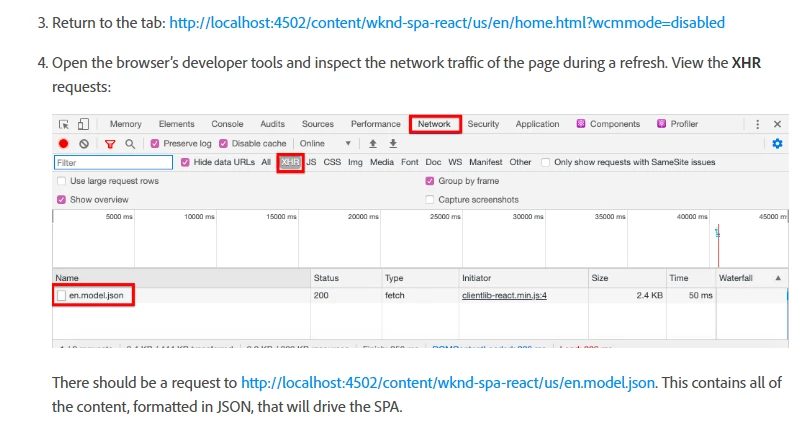Image resolution: width=803 pixels, height=421 pixels.
Task: Filter requests by Manifest
Action: click(485, 162)
